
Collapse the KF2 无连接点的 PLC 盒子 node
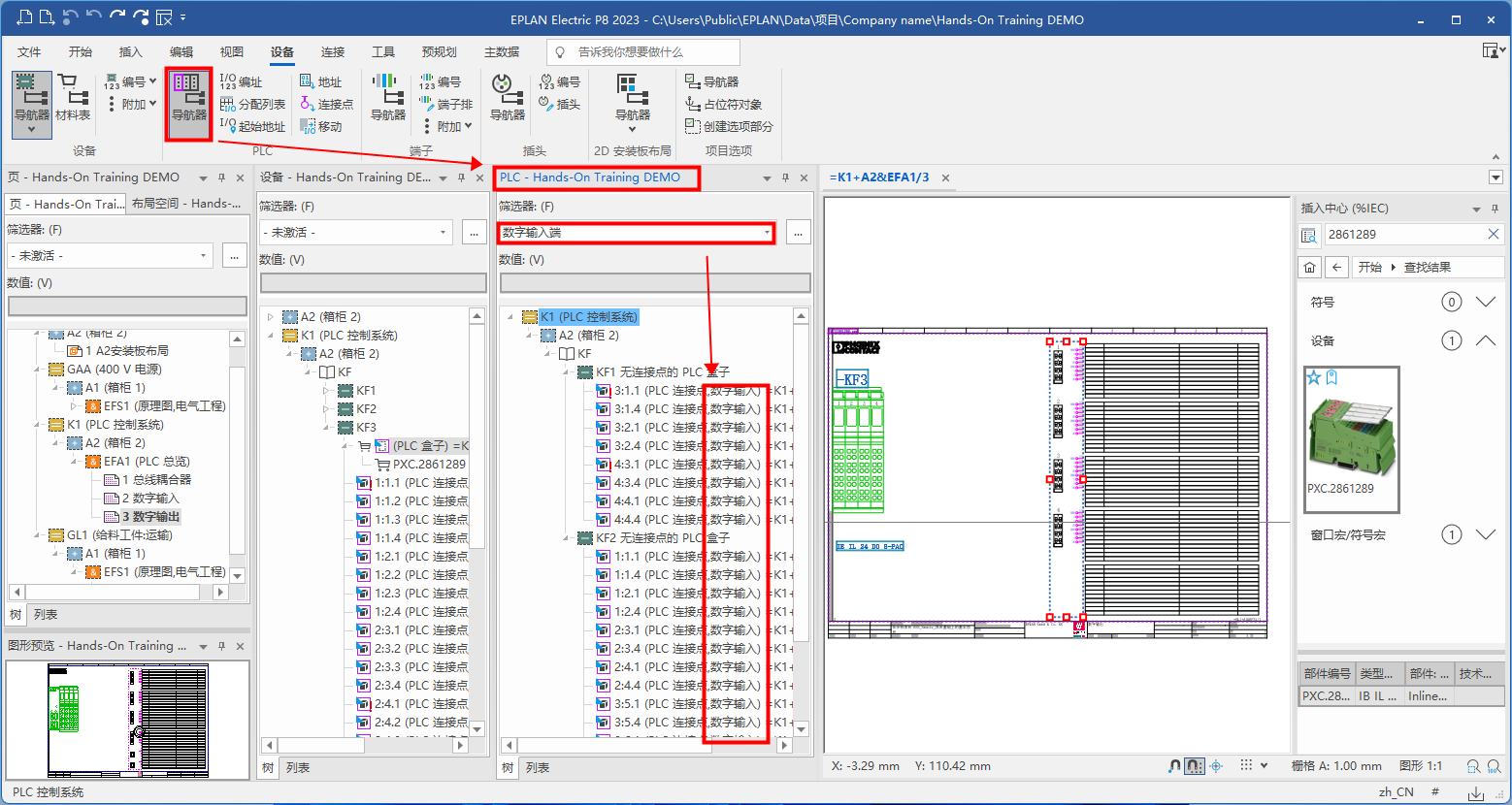[567, 537]
